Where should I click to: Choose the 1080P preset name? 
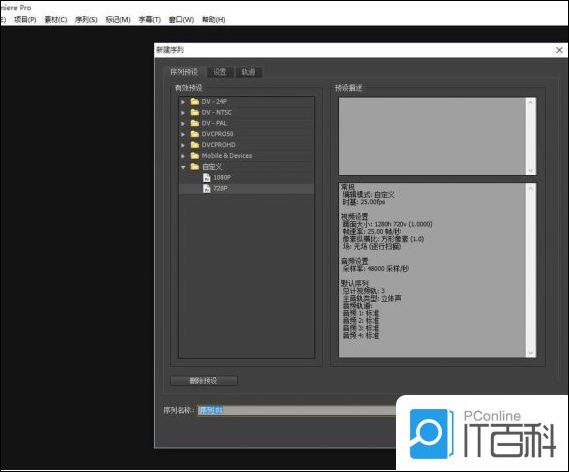tap(222, 177)
